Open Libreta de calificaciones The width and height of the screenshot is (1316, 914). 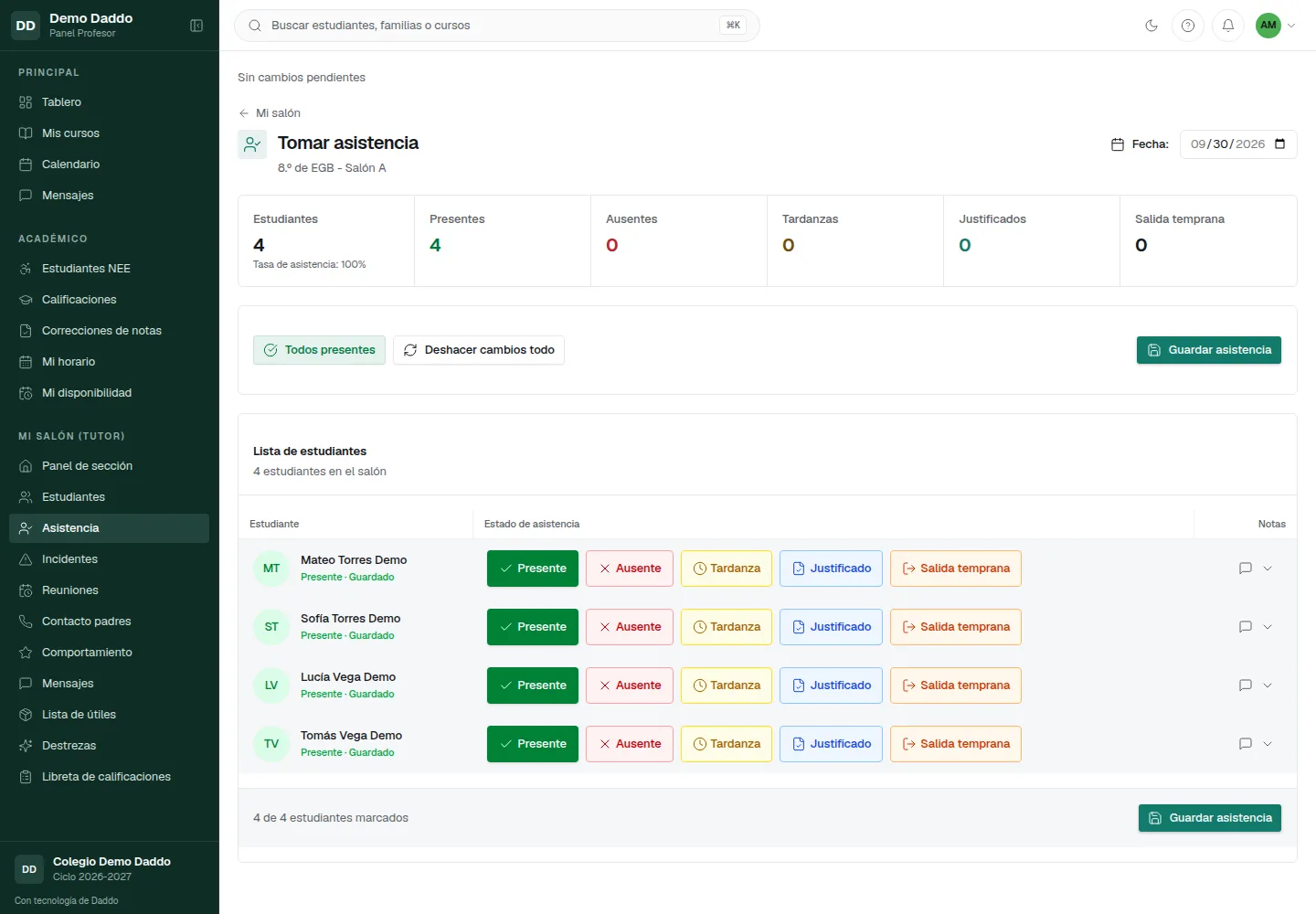pyautogui.click(x=110, y=777)
